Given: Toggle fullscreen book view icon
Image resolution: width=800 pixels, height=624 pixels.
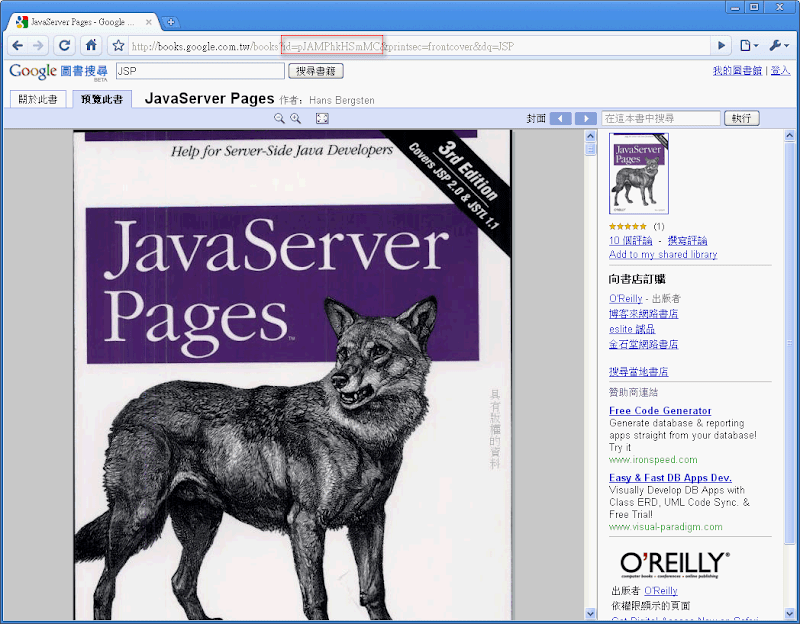Looking at the screenshot, I should pyautogui.click(x=322, y=118).
